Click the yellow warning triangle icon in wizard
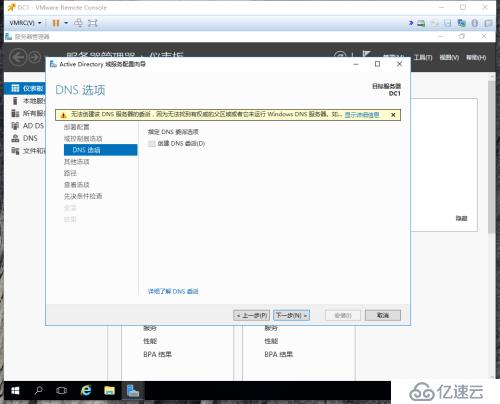 (x=63, y=115)
